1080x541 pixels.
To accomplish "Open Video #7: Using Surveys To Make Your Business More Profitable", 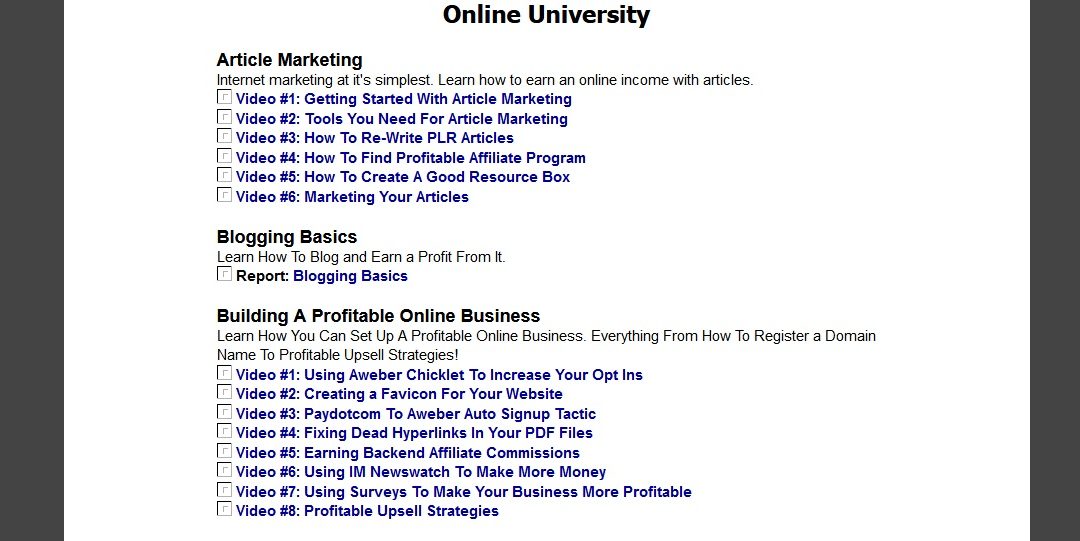I will (464, 492).
